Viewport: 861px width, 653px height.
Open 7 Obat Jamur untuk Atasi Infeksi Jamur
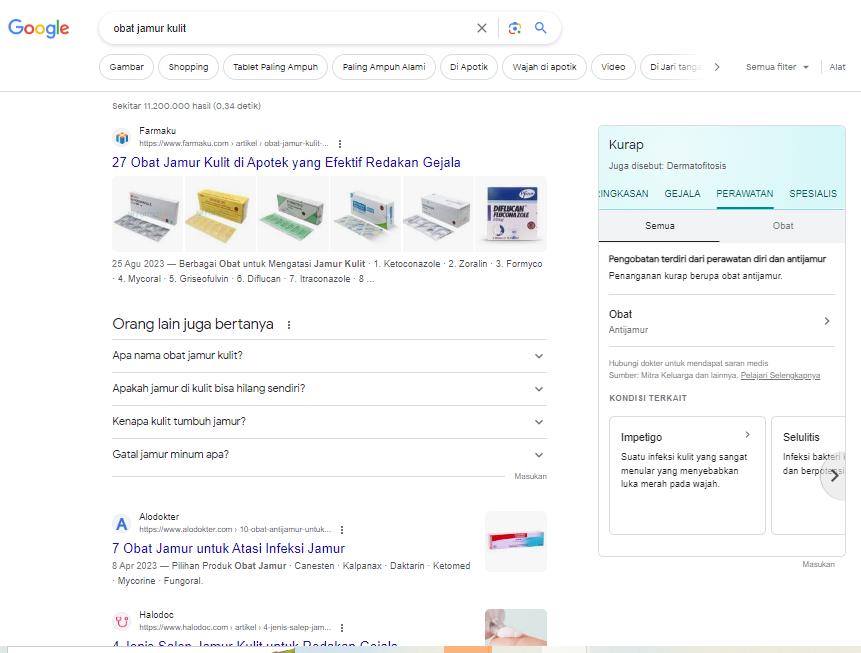pyautogui.click(x=228, y=548)
